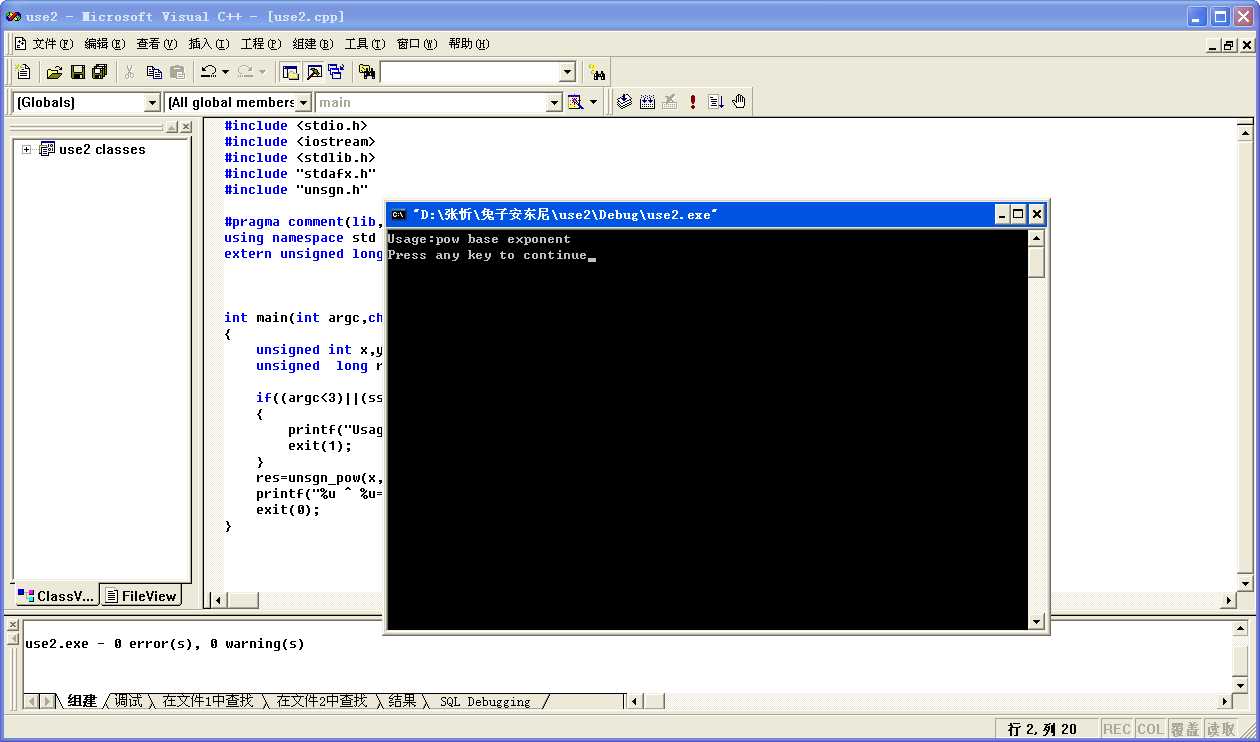Open the Redo history dropdown arrow
The width and height of the screenshot is (1260, 742).
coord(263,72)
